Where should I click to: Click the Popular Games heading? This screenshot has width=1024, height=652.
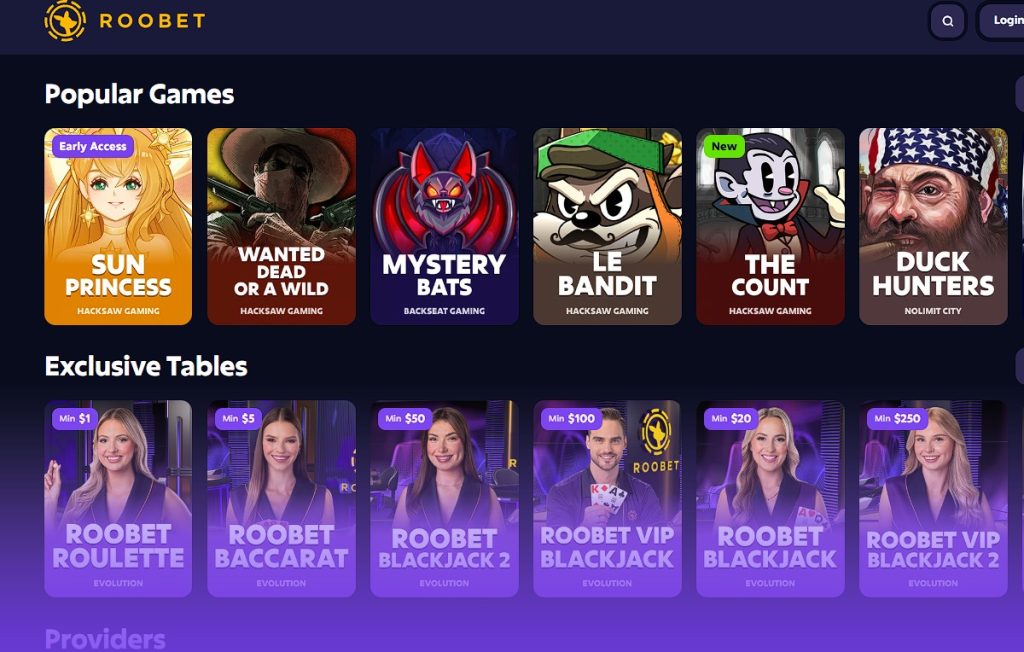coord(139,95)
